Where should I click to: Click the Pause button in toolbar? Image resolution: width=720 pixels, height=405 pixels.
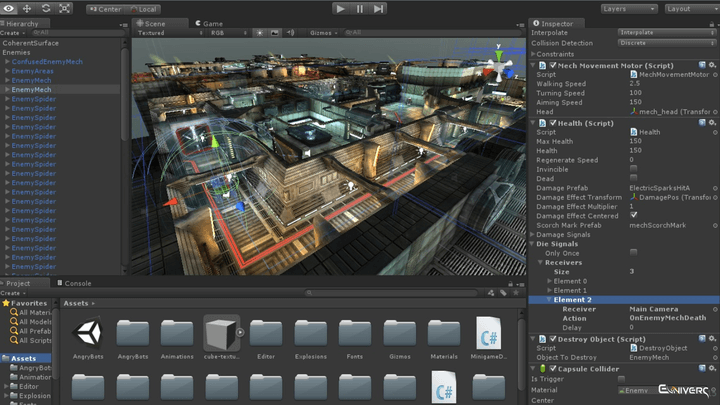pyautogui.click(x=360, y=9)
